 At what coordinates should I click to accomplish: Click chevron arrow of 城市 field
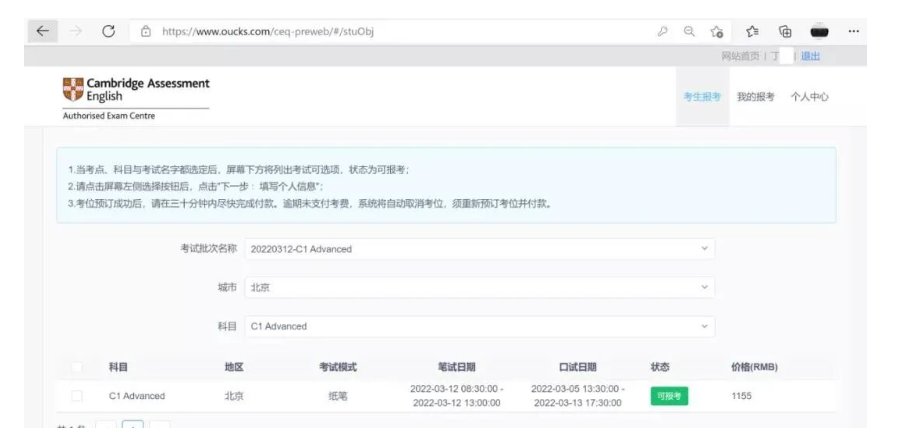pos(705,287)
